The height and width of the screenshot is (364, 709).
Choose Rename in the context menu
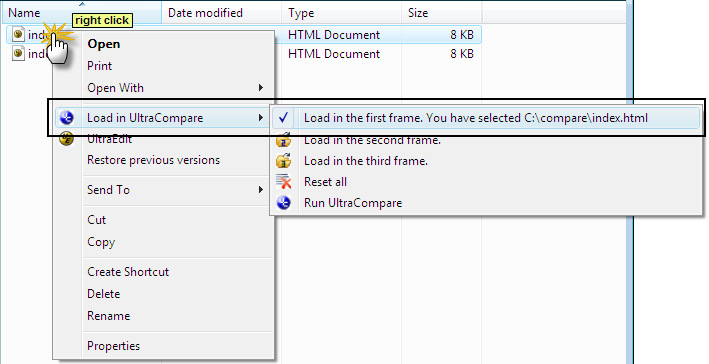coord(109,316)
